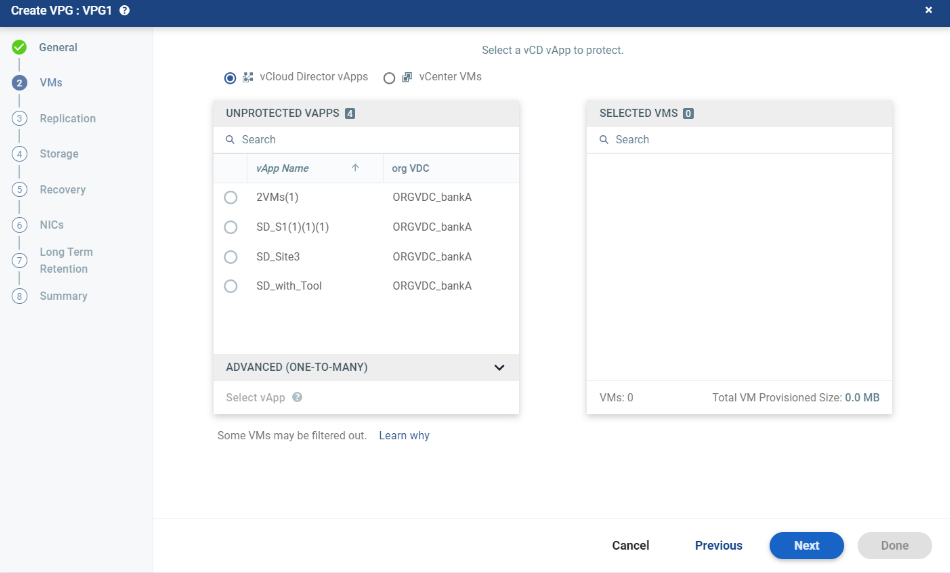Click the step 6 NICs circle icon
The width and height of the screenshot is (950, 573).
[19, 225]
